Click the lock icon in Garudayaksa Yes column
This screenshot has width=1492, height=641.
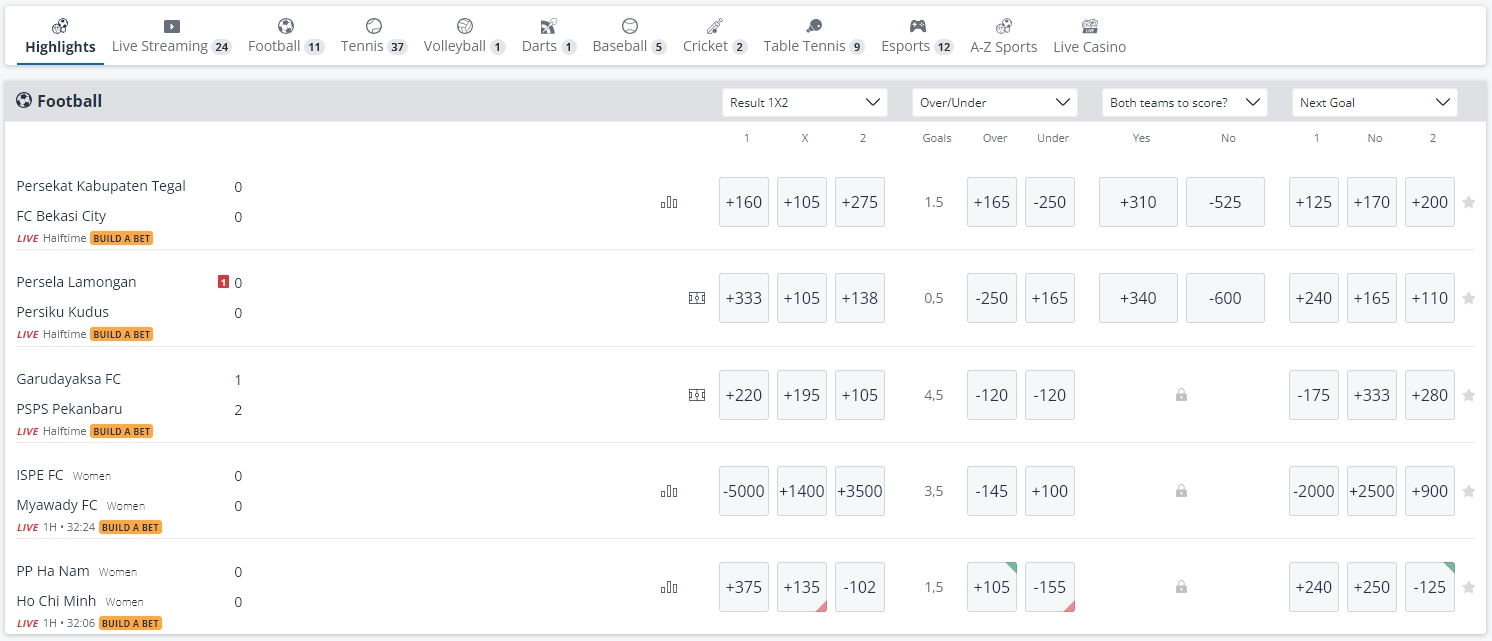(1181, 395)
